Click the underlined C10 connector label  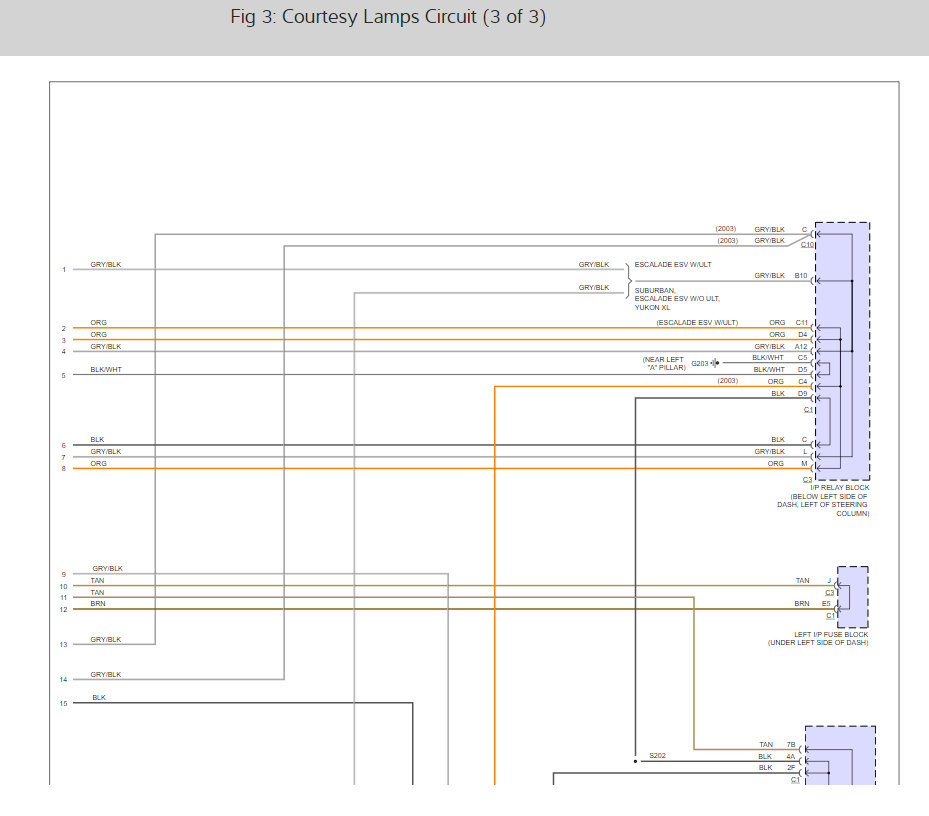pyautogui.click(x=808, y=246)
